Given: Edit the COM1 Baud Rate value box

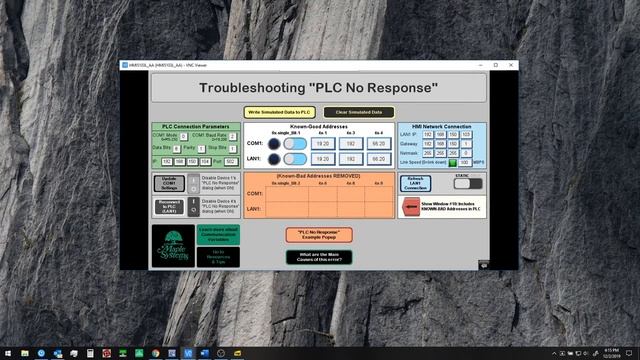Looking at the screenshot, I should pyautogui.click(x=232, y=137).
